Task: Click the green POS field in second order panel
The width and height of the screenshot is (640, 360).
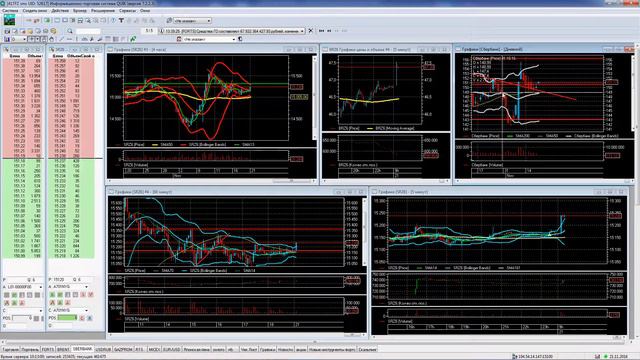Action: 67,318
